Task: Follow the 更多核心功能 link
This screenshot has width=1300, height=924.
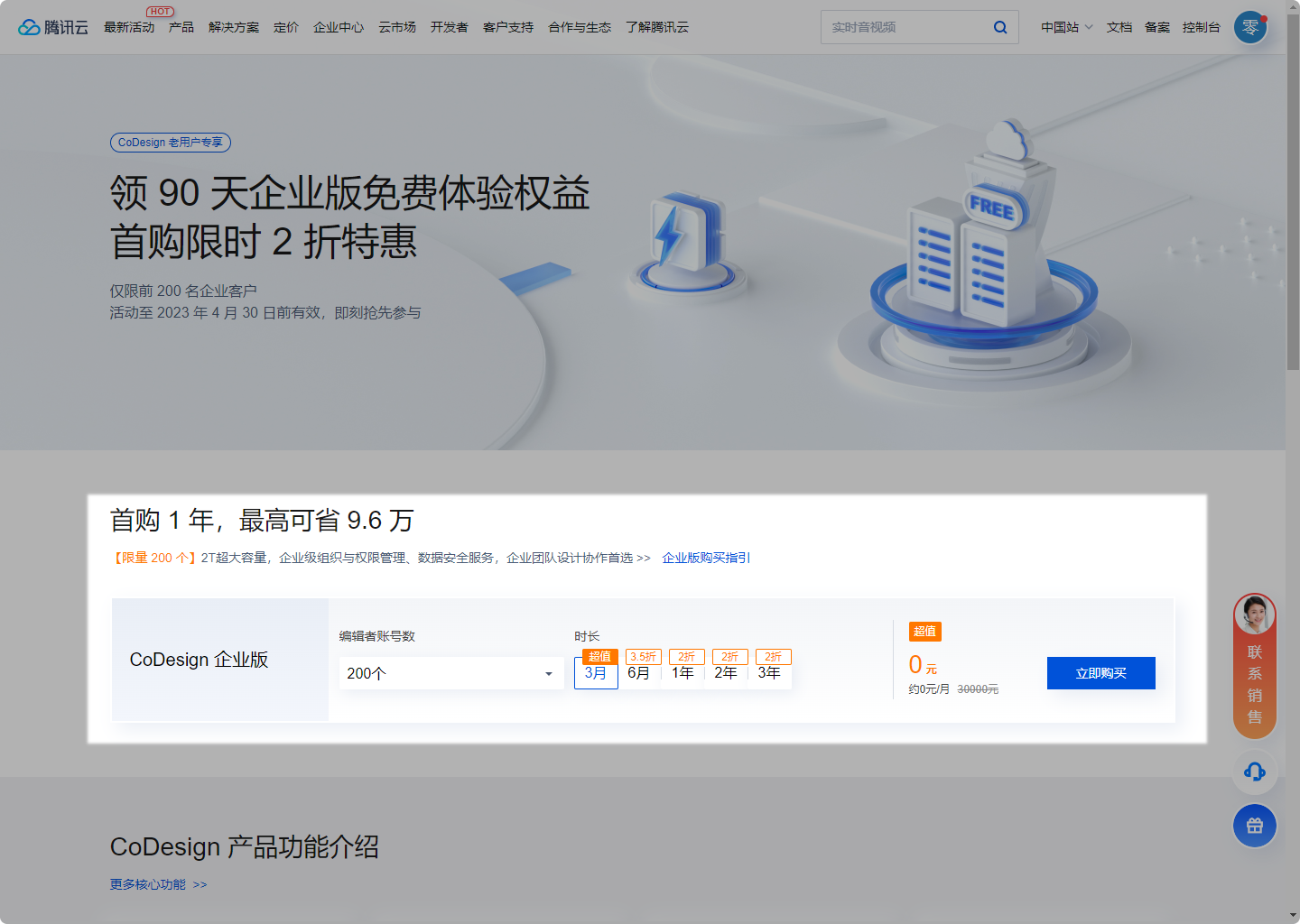Action: pyautogui.click(x=159, y=884)
